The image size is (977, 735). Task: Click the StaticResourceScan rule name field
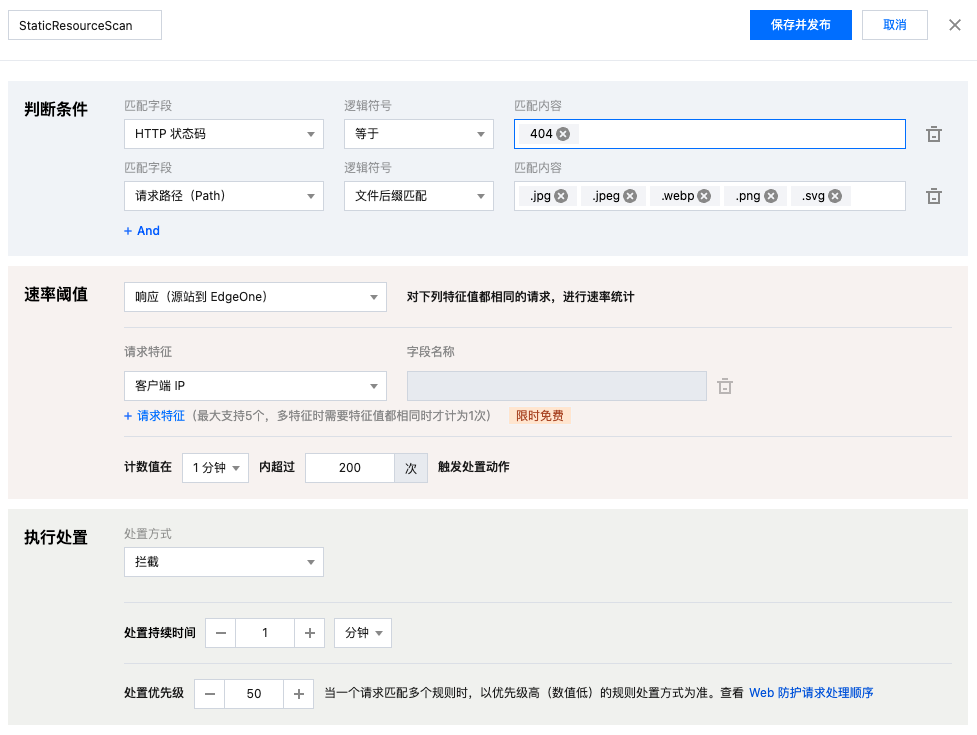point(85,25)
